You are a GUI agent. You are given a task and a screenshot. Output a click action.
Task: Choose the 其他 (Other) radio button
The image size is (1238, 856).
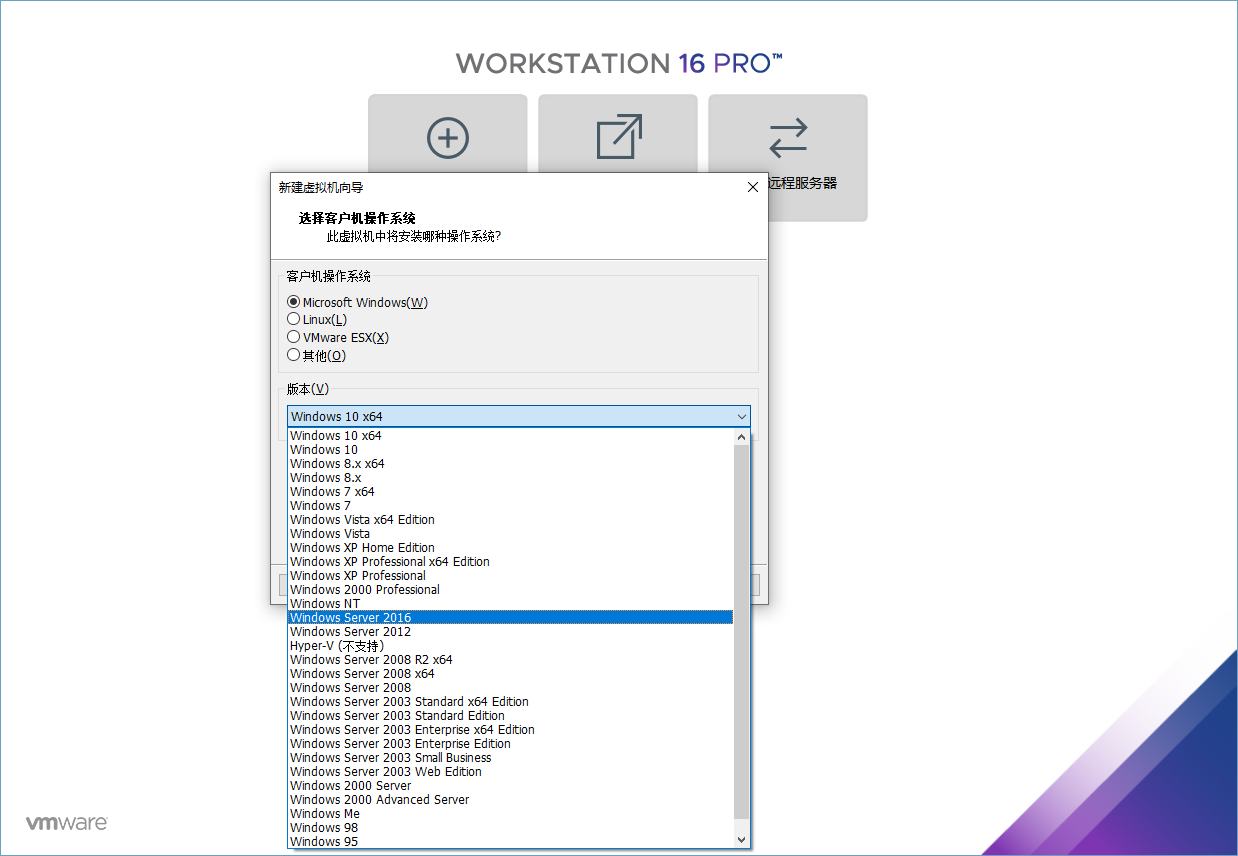[293, 355]
